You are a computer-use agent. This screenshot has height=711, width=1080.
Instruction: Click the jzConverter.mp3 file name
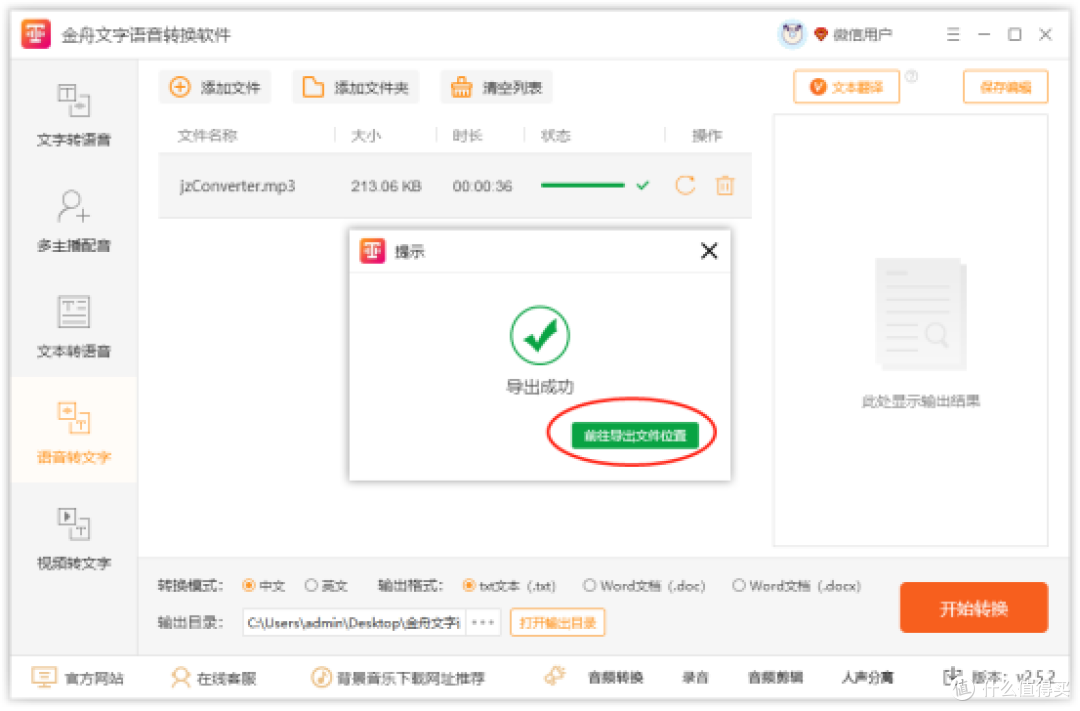[237, 186]
